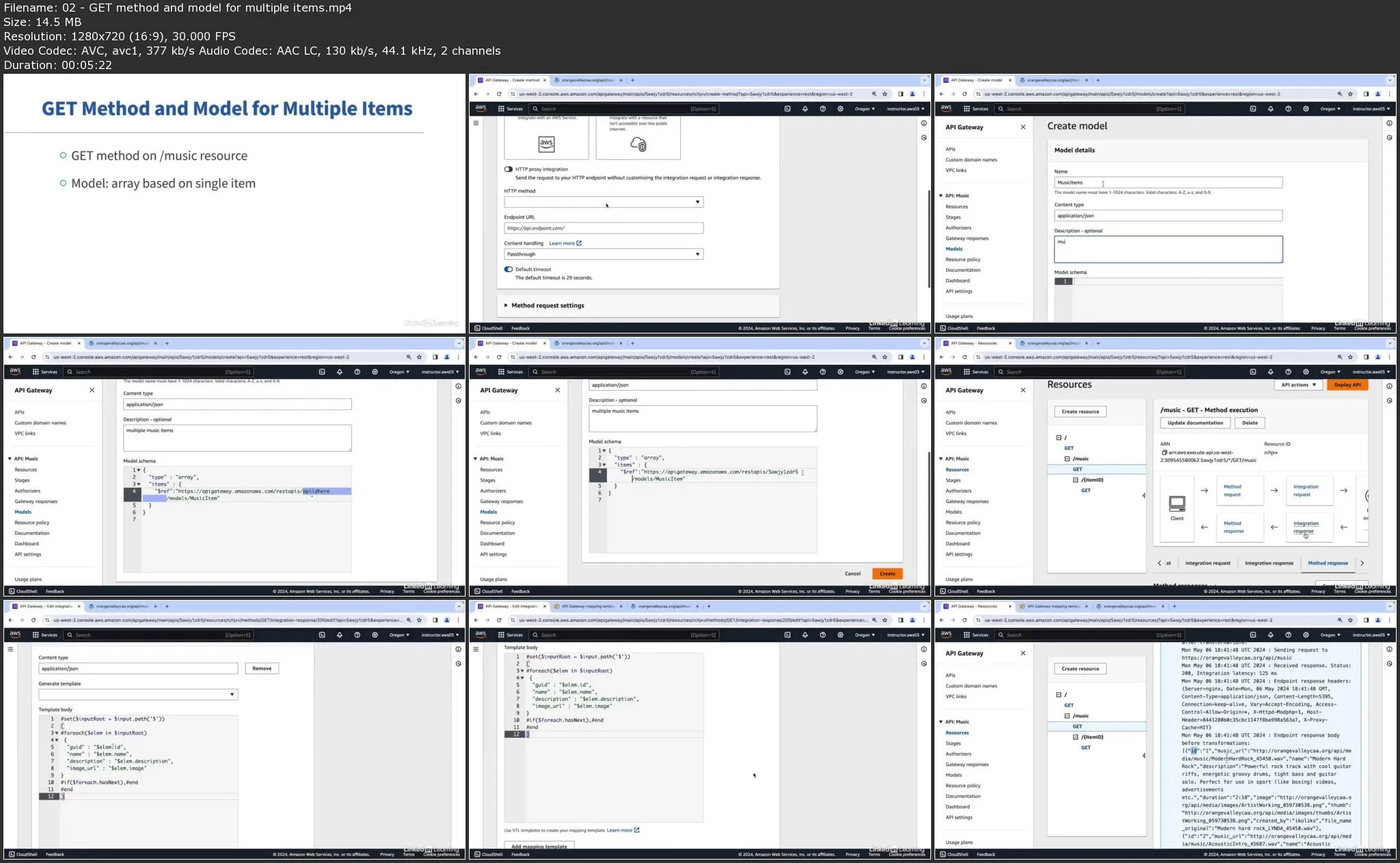Screen dimensions: 1400x863
Task: Open the help question-mark icon in Create method frame
Action: 823,109
